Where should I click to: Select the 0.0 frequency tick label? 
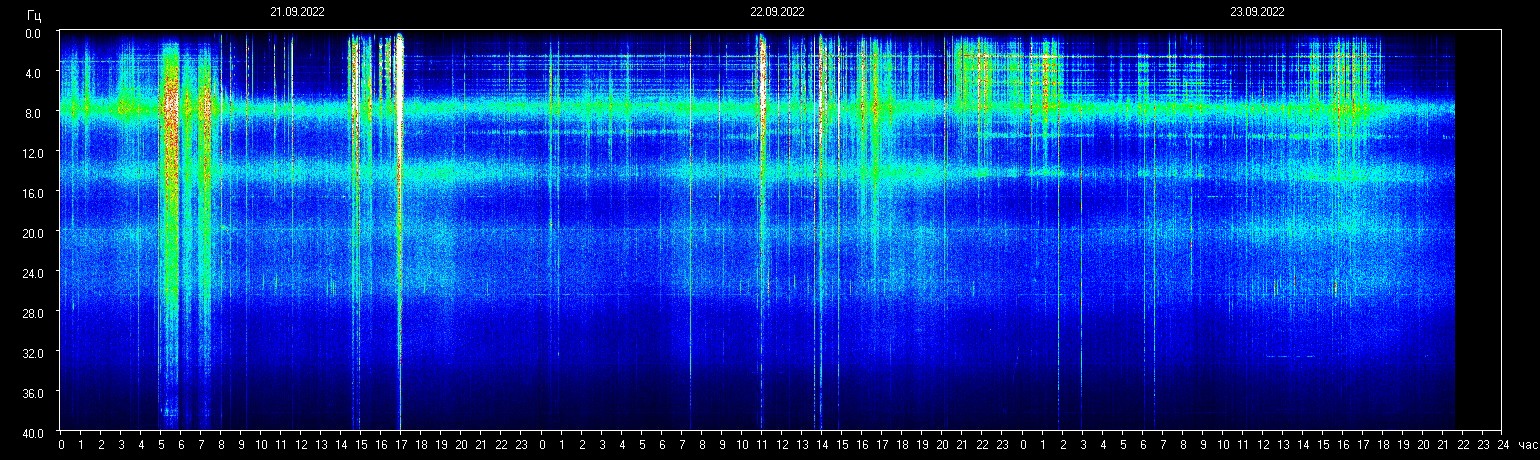(33, 33)
